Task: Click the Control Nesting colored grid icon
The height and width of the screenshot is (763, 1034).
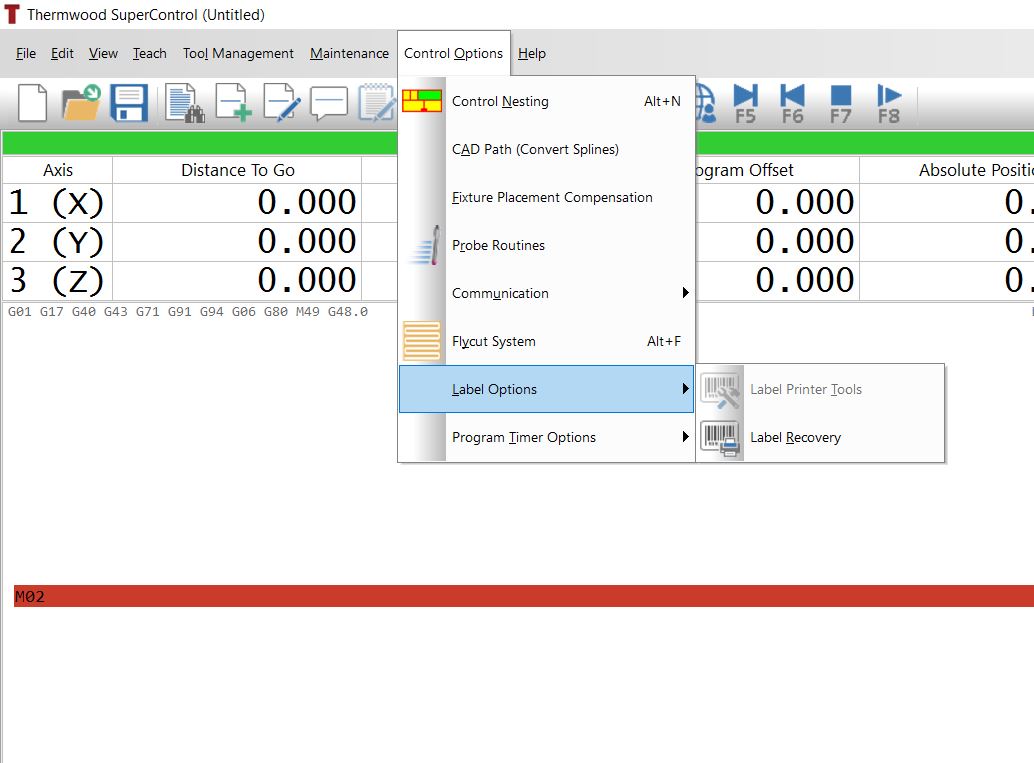Action: pyautogui.click(x=422, y=101)
